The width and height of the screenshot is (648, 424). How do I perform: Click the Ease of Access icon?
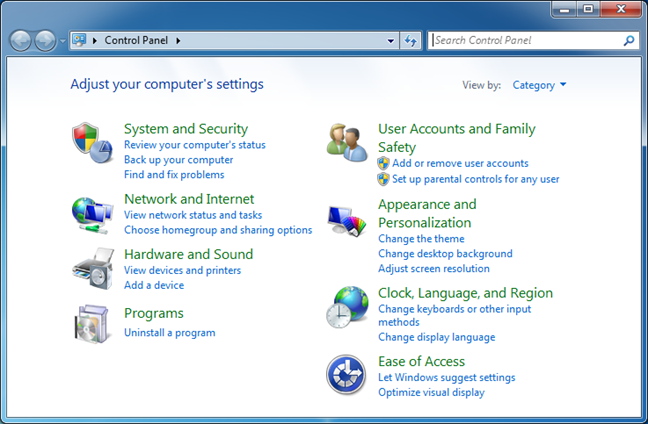[347, 375]
